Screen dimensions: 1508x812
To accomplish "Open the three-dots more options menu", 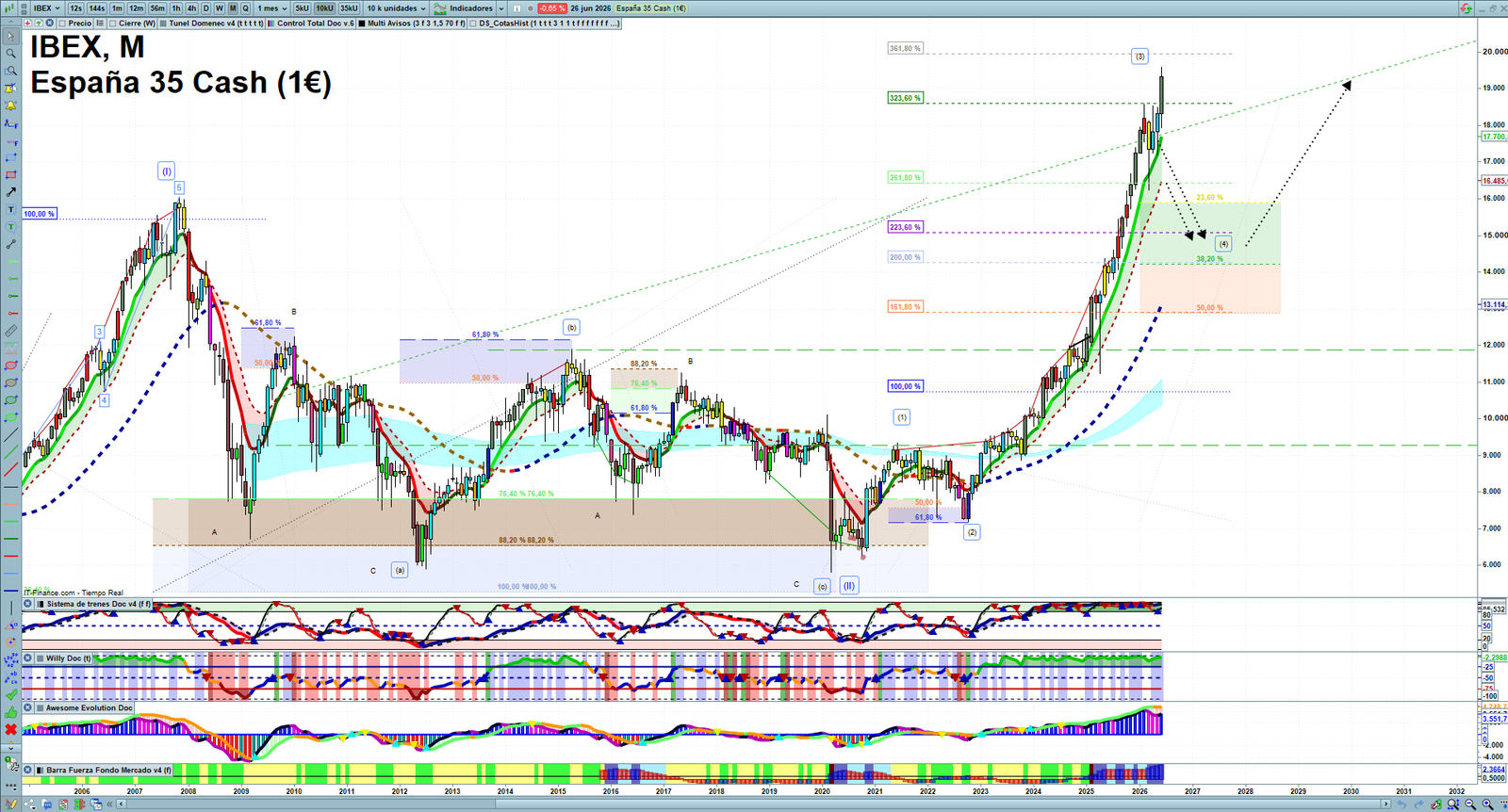I will point(10,788).
